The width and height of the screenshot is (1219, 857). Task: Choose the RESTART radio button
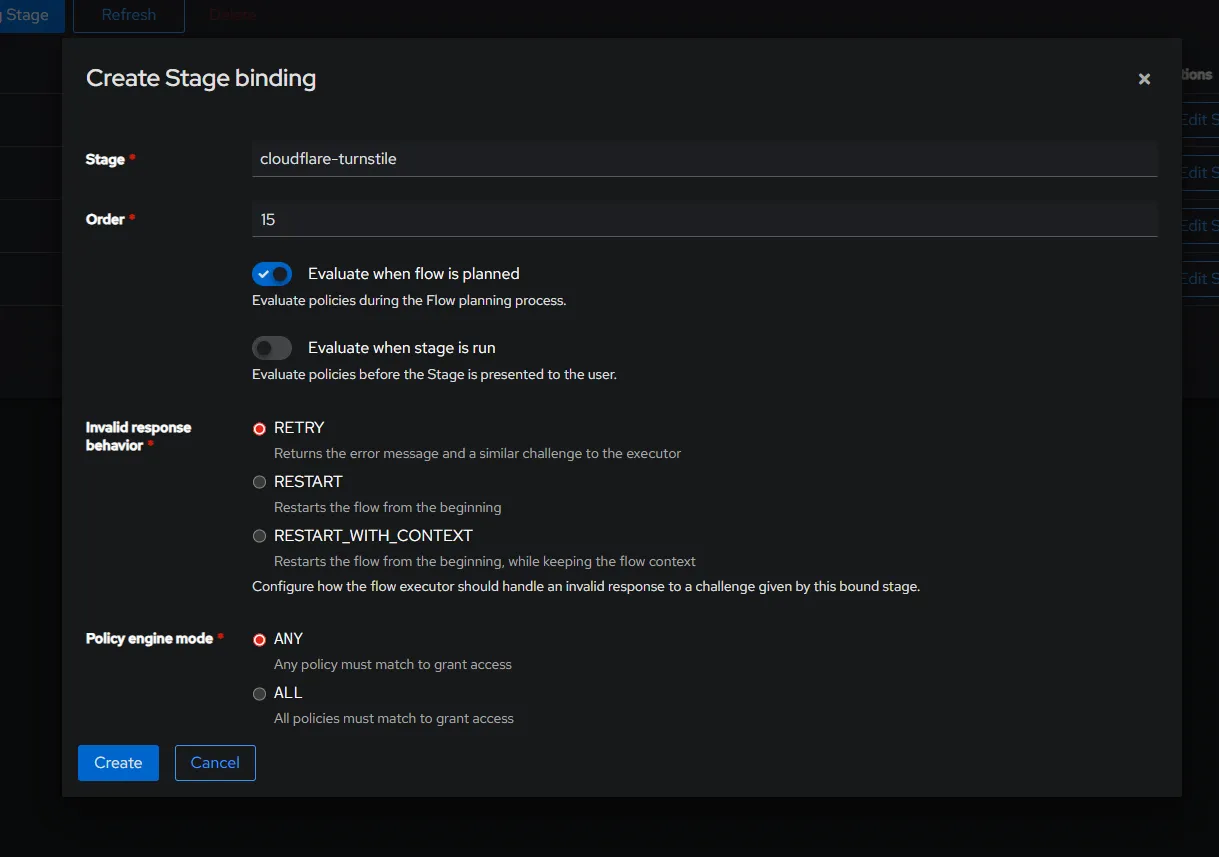tap(260, 482)
